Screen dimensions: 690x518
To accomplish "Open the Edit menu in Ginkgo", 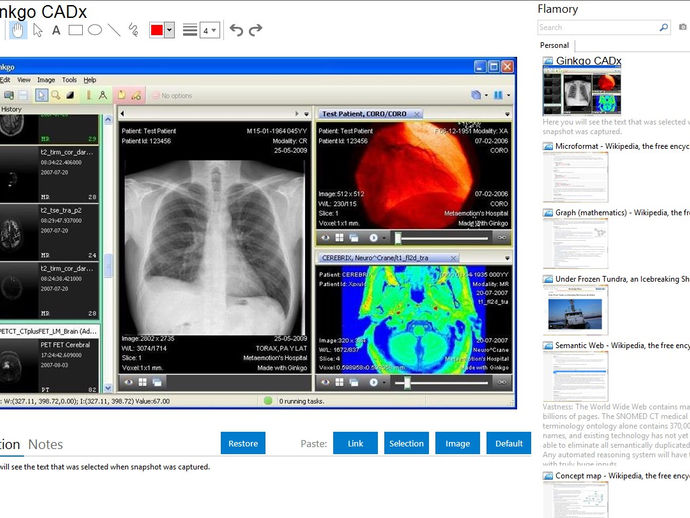I will pos(5,80).
